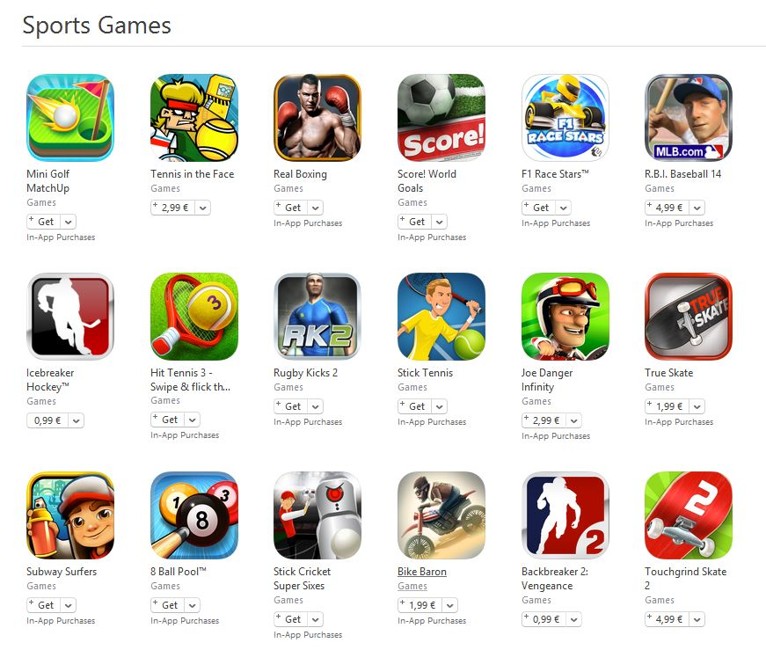This screenshot has height=650, width=766.
Task: Select the Tennis in the Face icon
Action: 194,118
